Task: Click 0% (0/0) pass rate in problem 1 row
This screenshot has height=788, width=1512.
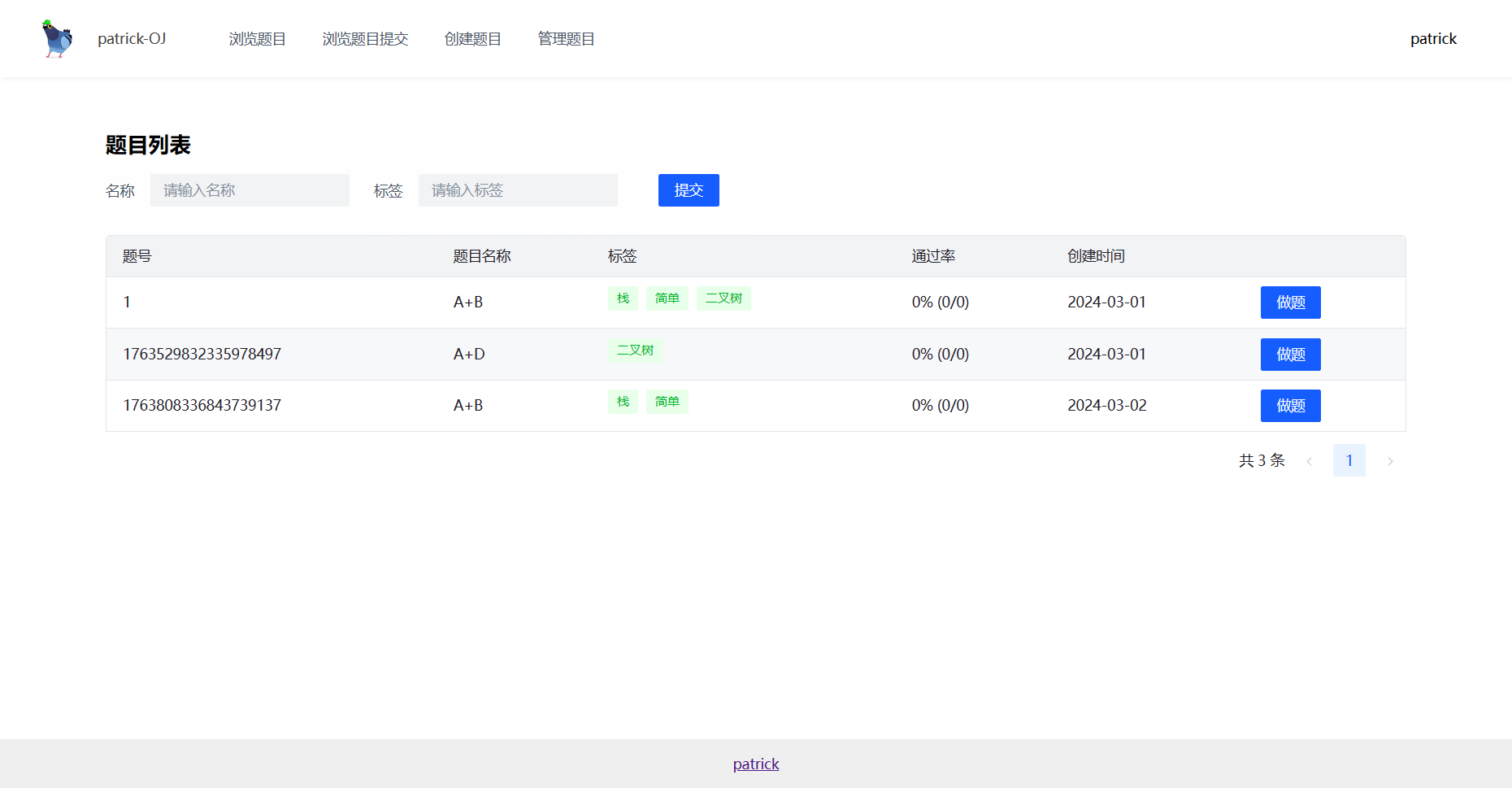Action: (941, 302)
